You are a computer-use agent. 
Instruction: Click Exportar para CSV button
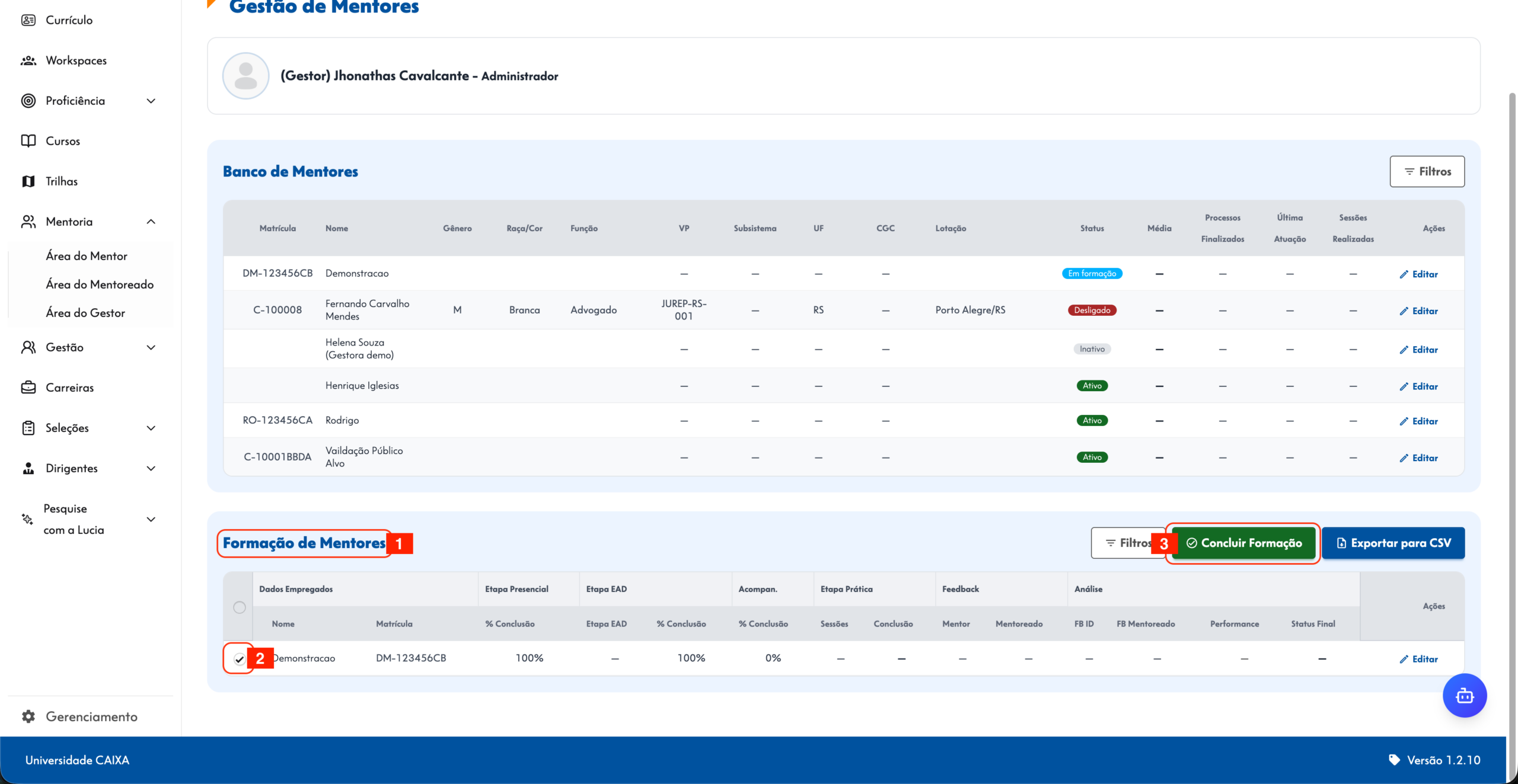tap(1393, 543)
